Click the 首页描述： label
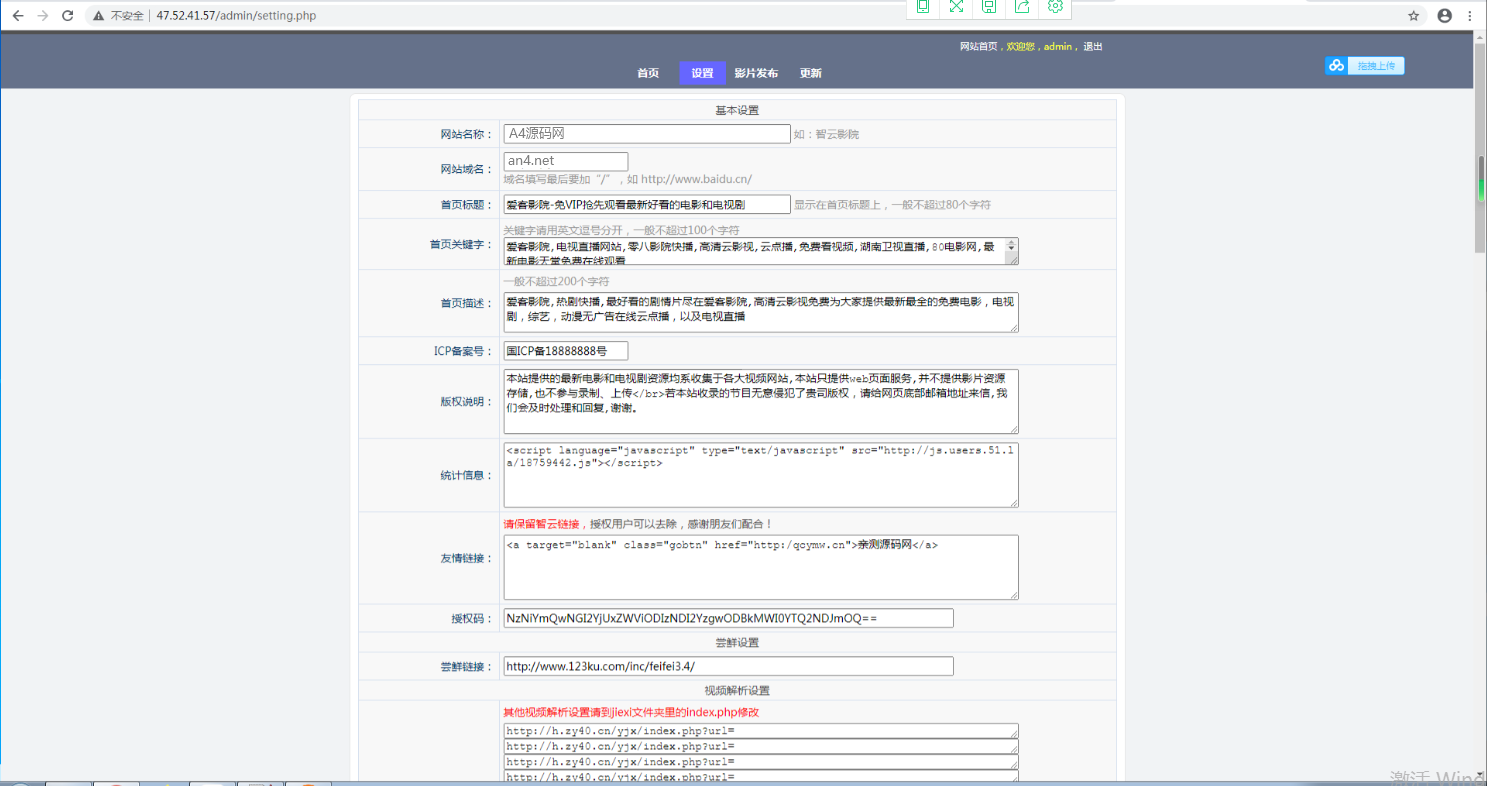This screenshot has height=786, width=1487. pos(466,303)
